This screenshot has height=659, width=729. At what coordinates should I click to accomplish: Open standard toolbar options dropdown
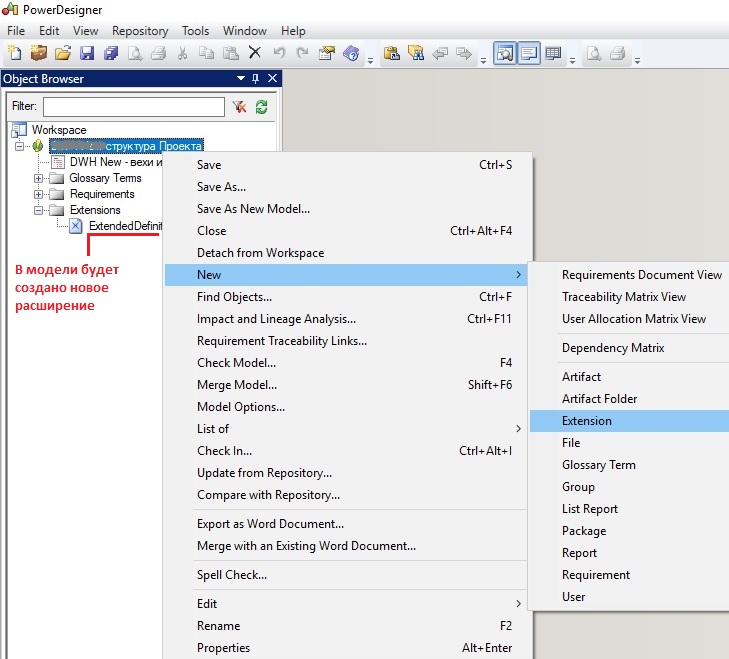tap(371, 60)
